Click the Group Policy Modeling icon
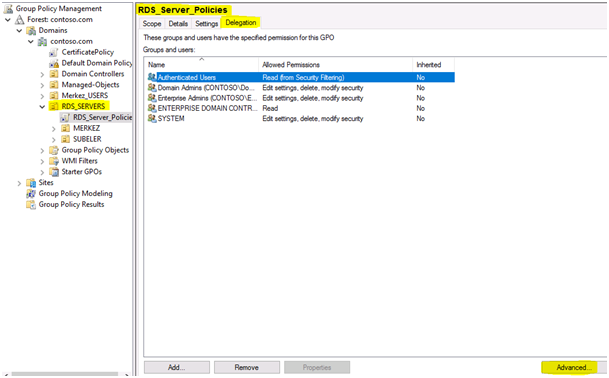609x378 pixels. pyautogui.click(x=31, y=193)
